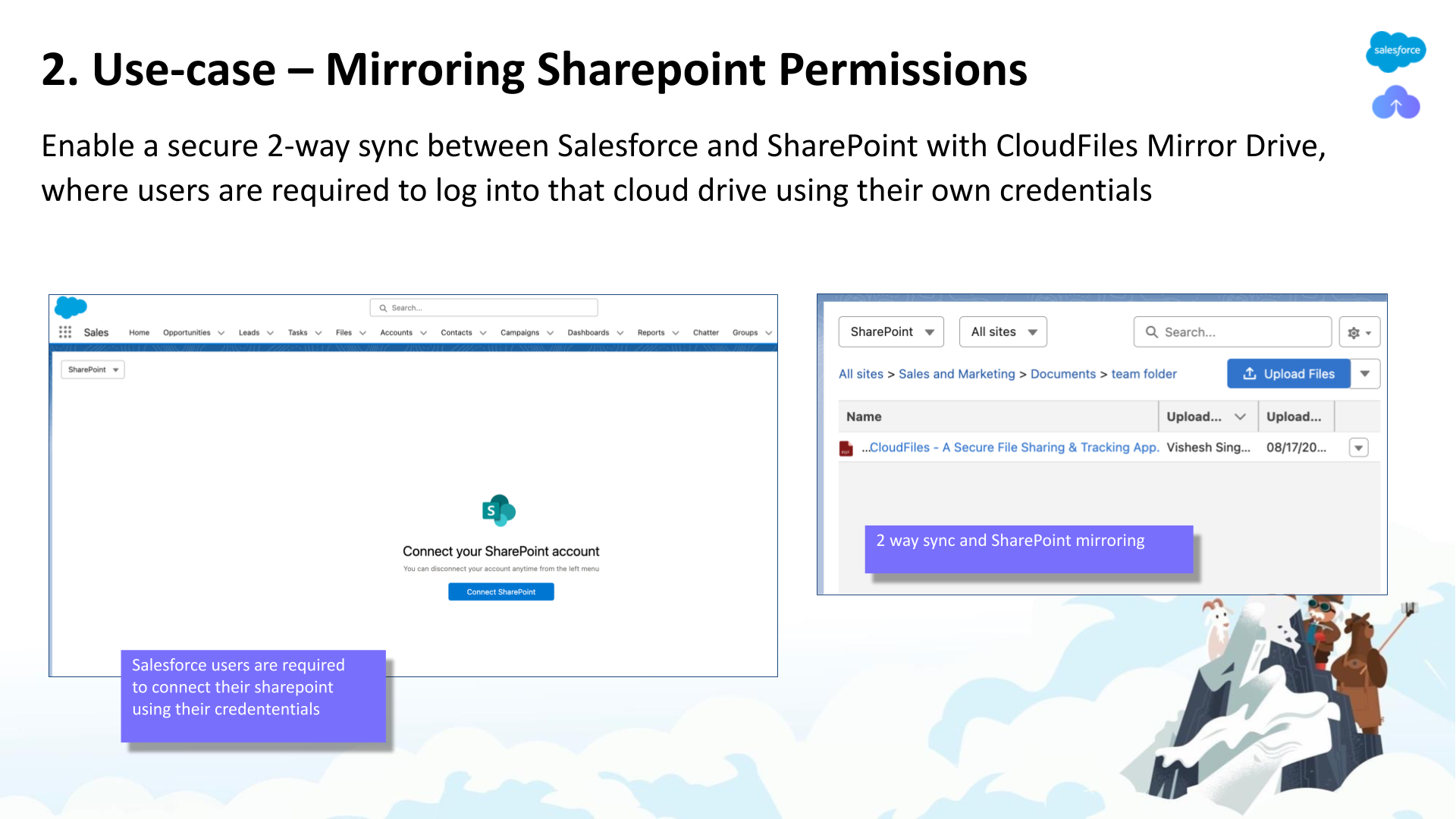The width and height of the screenshot is (1456, 819).
Task: Click the Upload Files button
Action: click(1288, 374)
